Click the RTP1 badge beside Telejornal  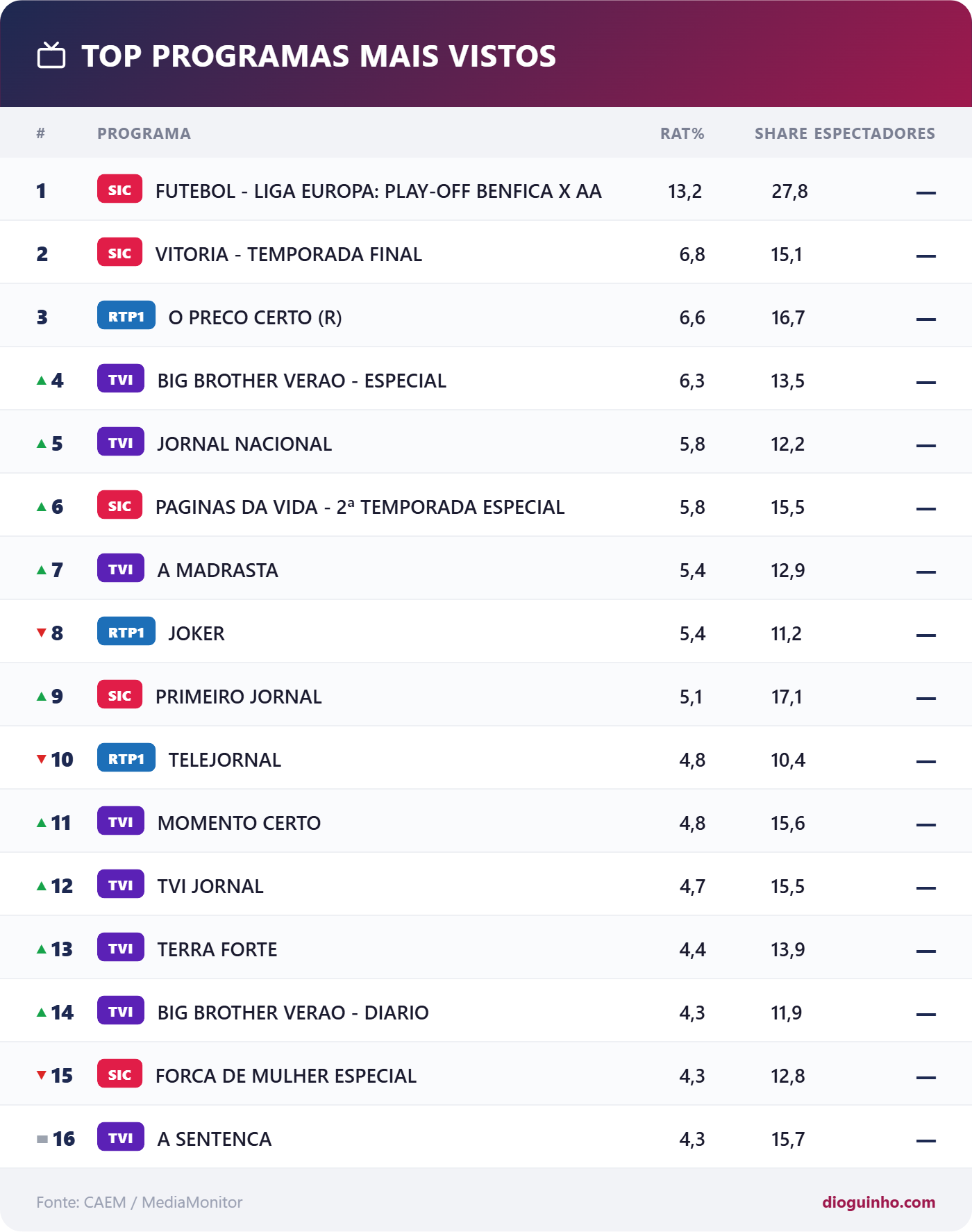click(x=126, y=758)
